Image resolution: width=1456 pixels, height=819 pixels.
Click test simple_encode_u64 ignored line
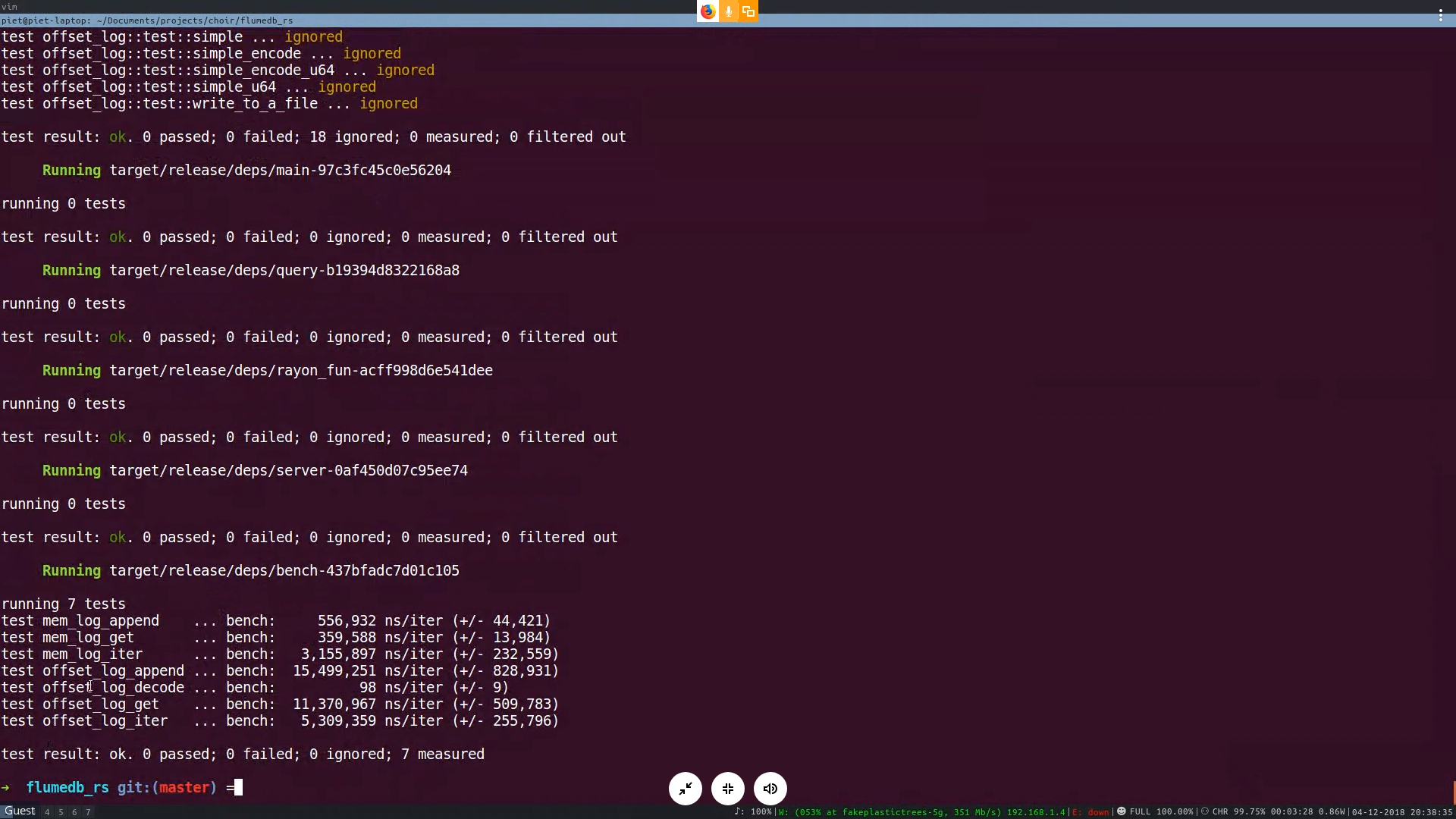coord(218,71)
